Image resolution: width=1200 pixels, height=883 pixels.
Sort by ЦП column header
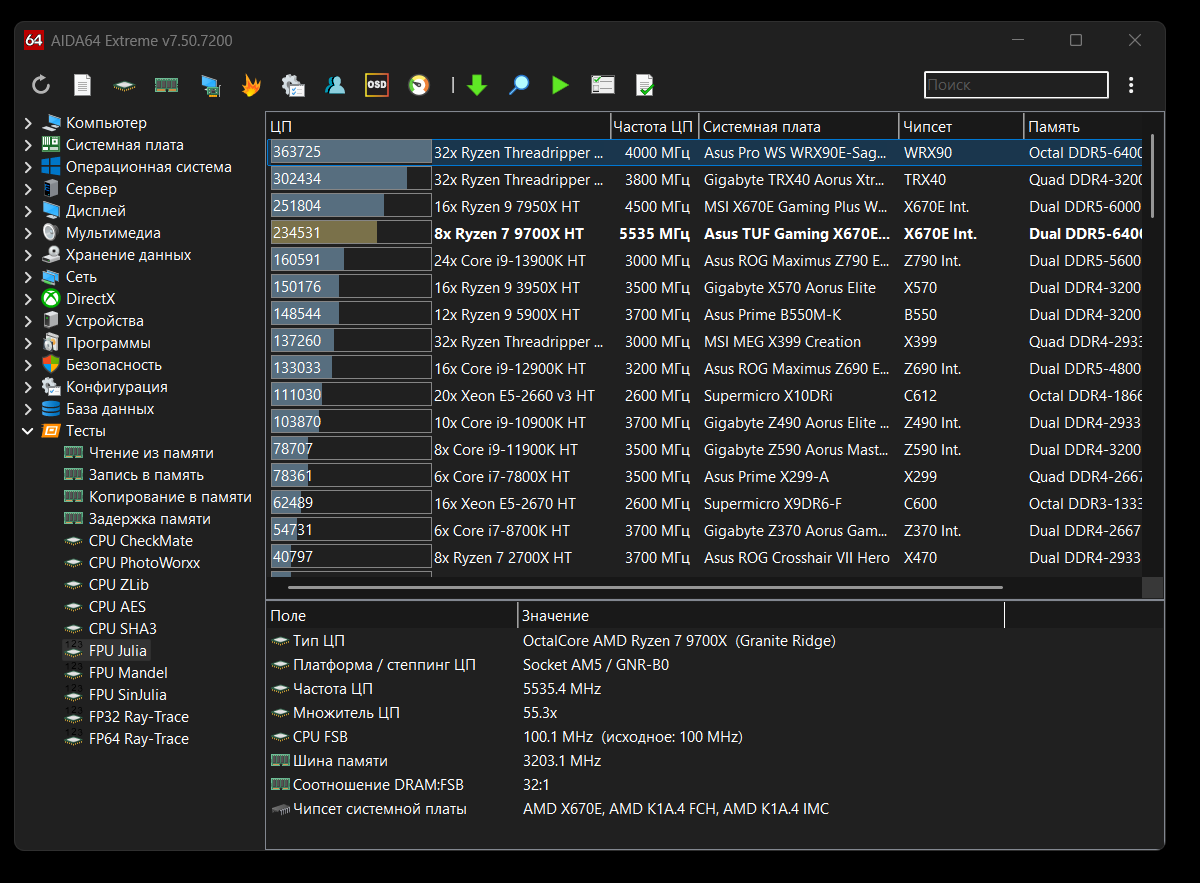(438, 127)
